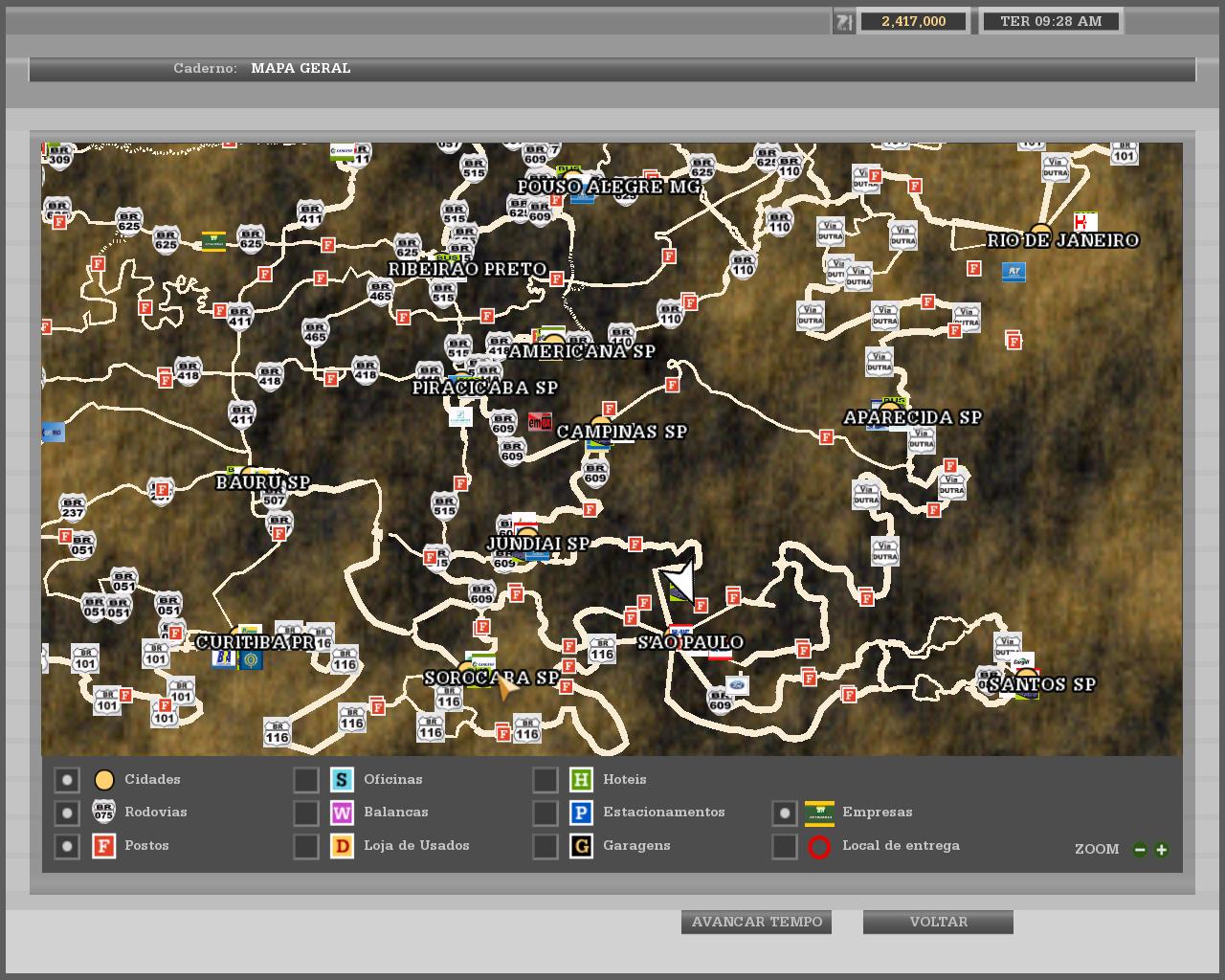Viewport: 1225px width, 980px height.
Task: Show Estacionamentos on the map
Action: click(x=546, y=813)
